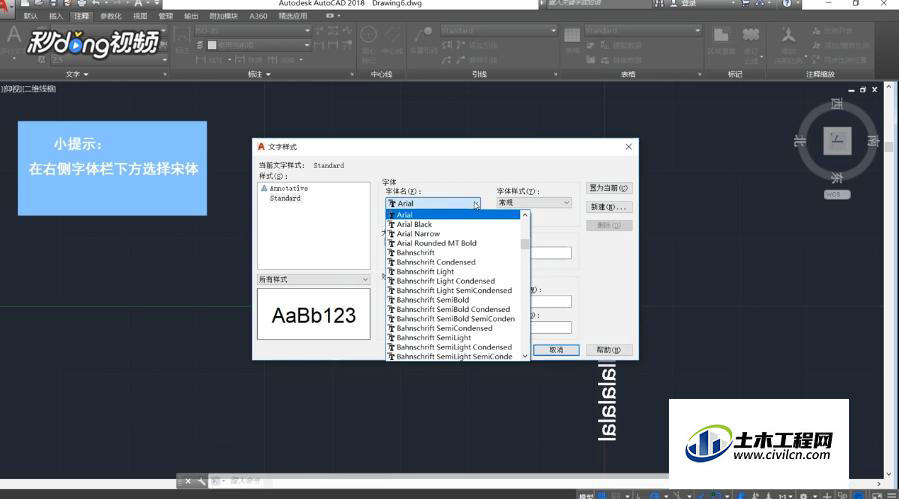Select Arial Narrow in the font list
Viewport: 899px width, 499px height.
[453, 233]
